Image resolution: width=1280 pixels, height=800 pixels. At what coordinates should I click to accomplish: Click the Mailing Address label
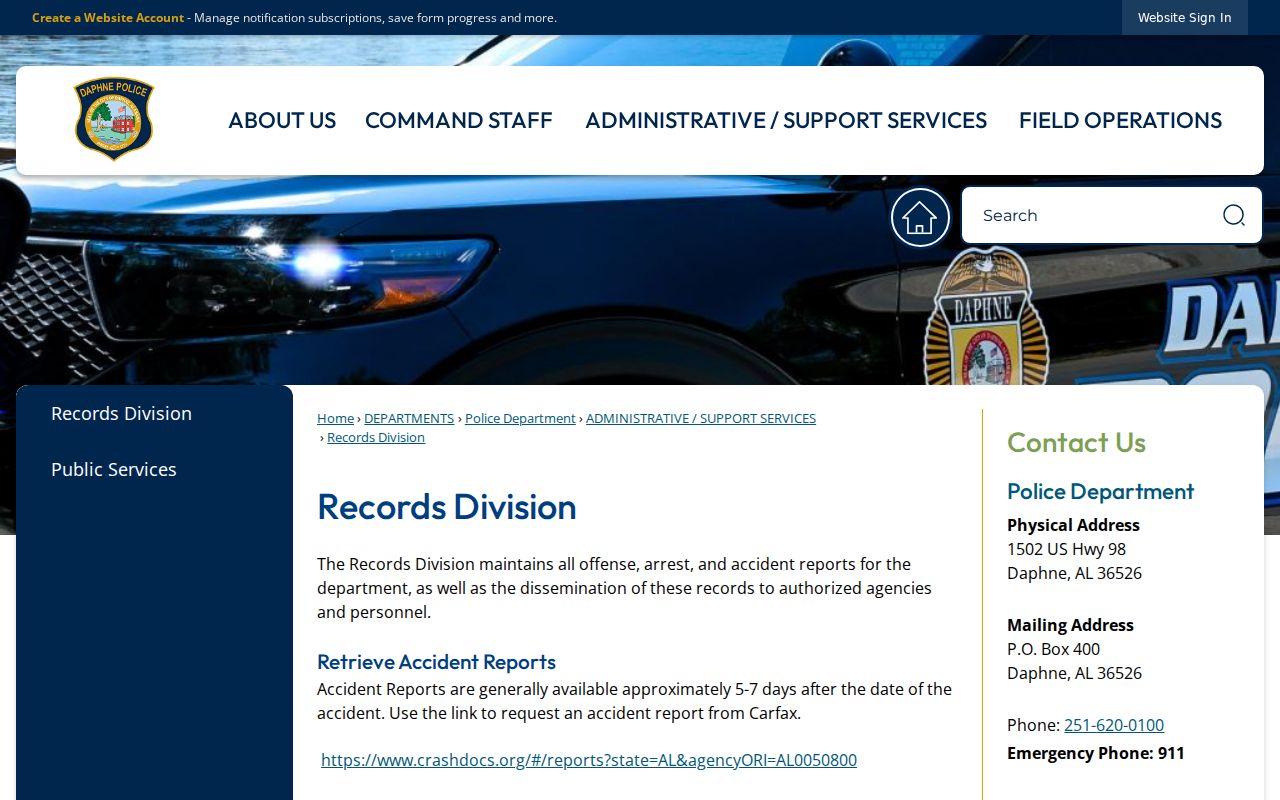click(x=1070, y=625)
